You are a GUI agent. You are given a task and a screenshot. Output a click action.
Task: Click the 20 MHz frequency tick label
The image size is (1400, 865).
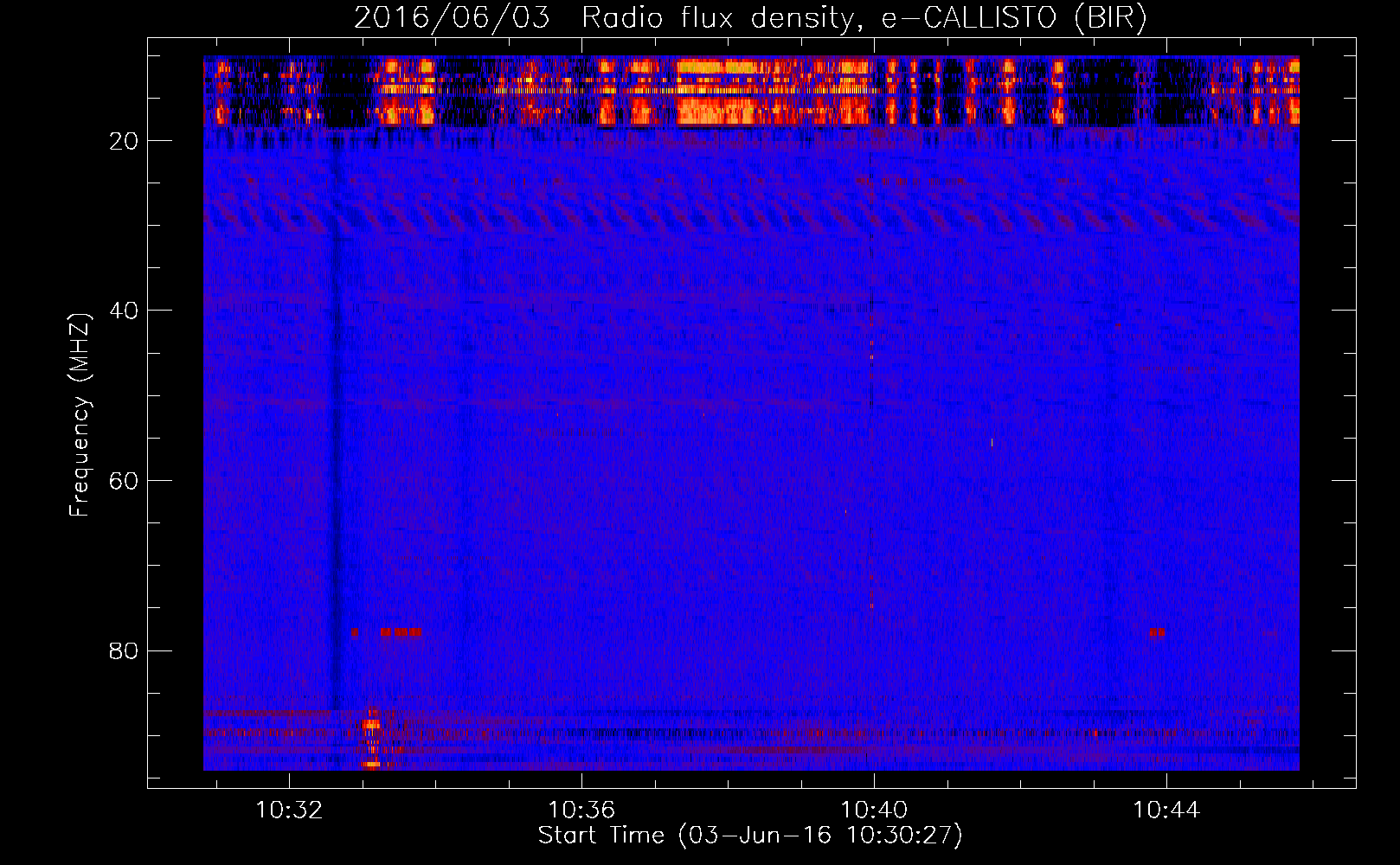click(125, 141)
